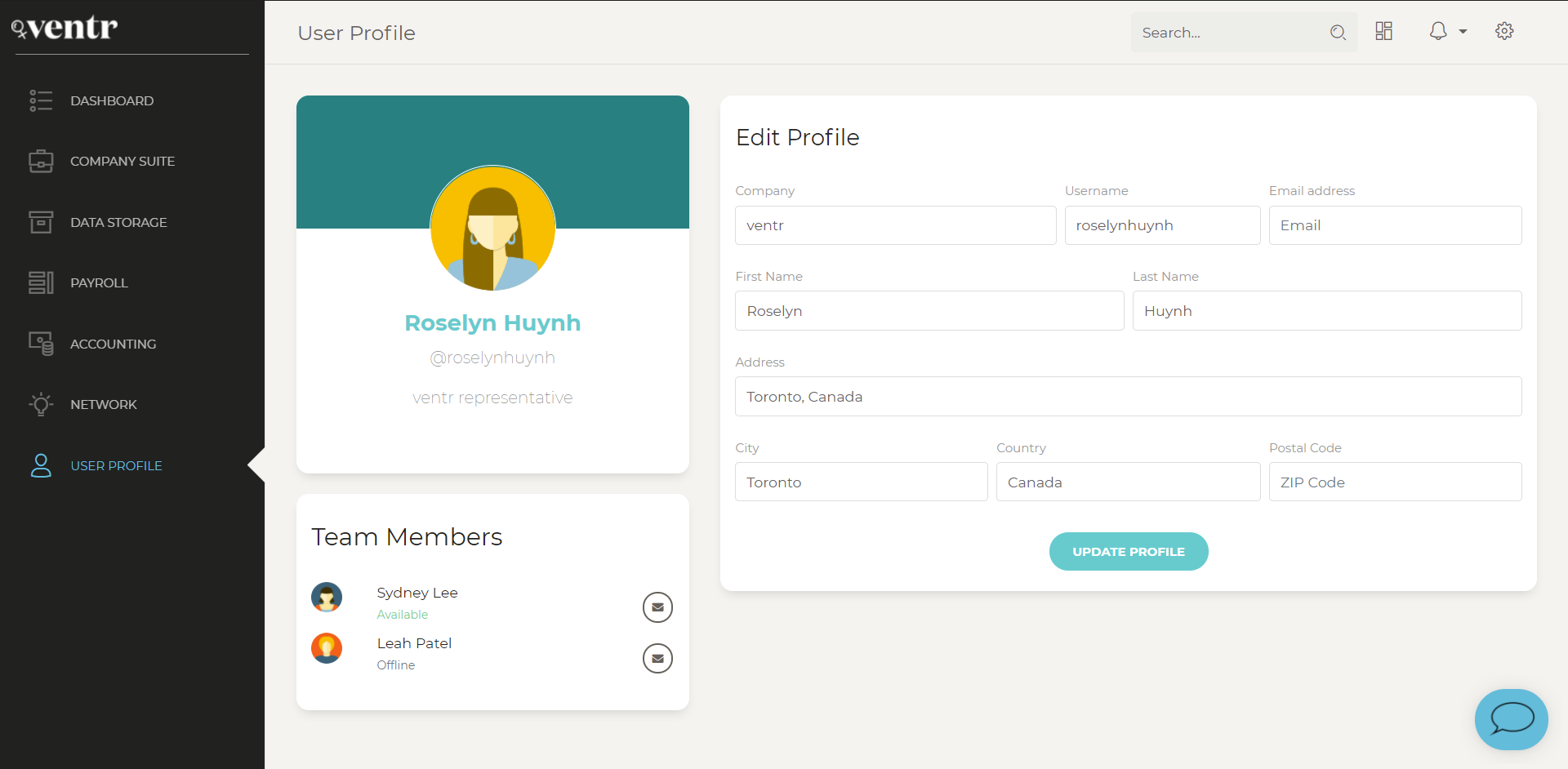Click the Last Name field
Image resolution: width=1568 pixels, height=769 pixels.
coord(1327,311)
